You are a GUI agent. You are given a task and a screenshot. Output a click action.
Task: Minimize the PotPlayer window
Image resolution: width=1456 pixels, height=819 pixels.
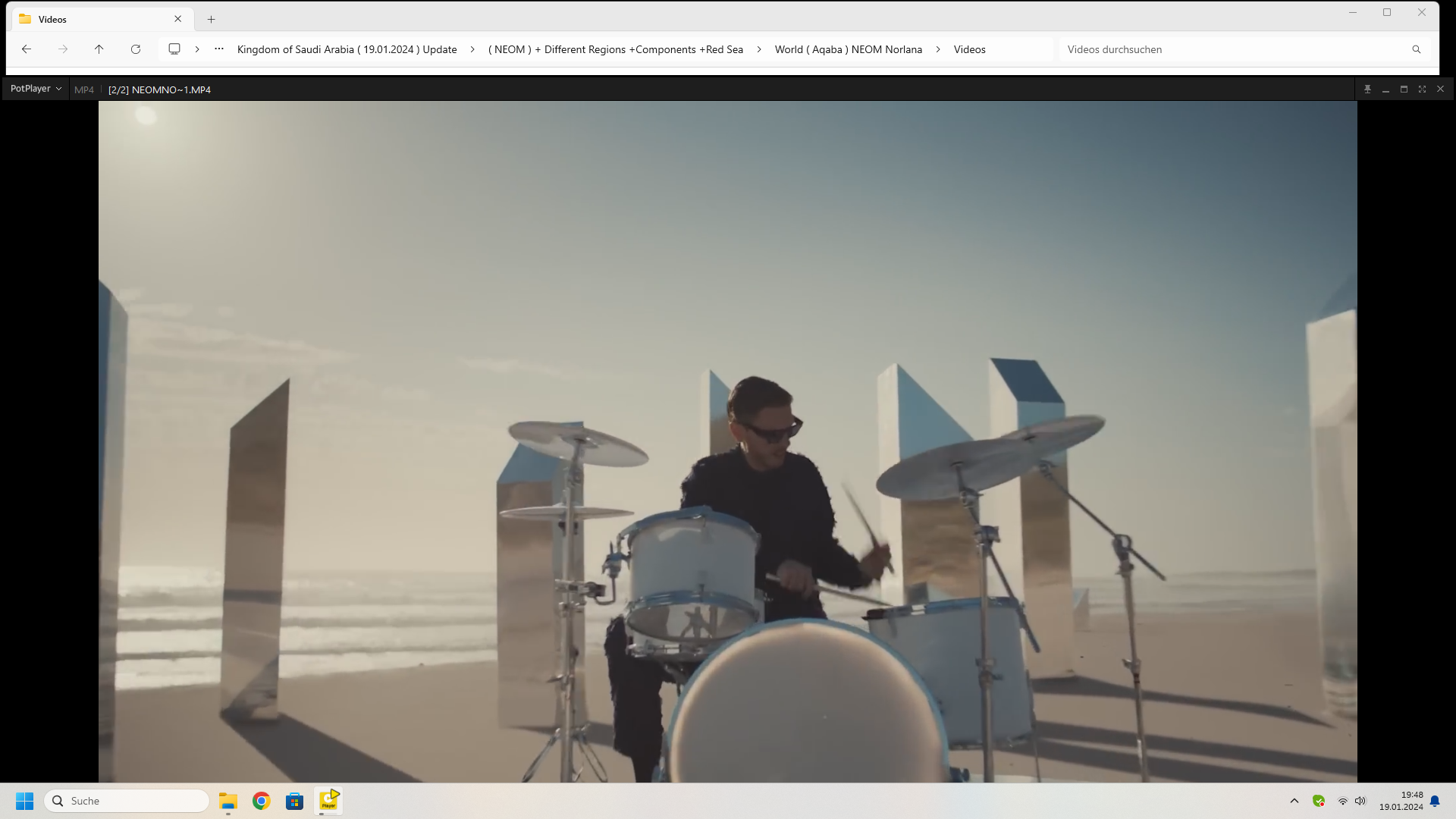click(1385, 89)
